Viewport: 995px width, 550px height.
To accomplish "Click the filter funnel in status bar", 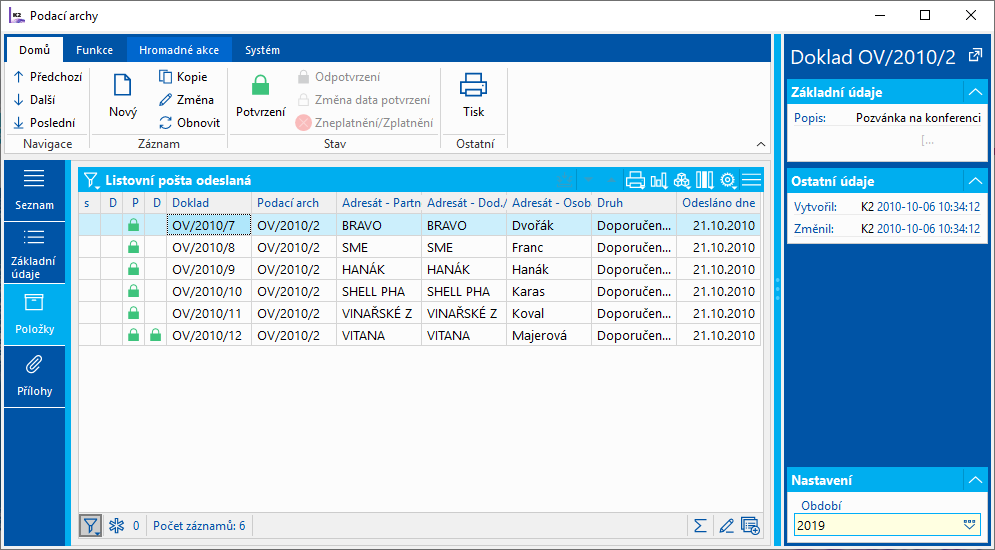I will [91, 526].
